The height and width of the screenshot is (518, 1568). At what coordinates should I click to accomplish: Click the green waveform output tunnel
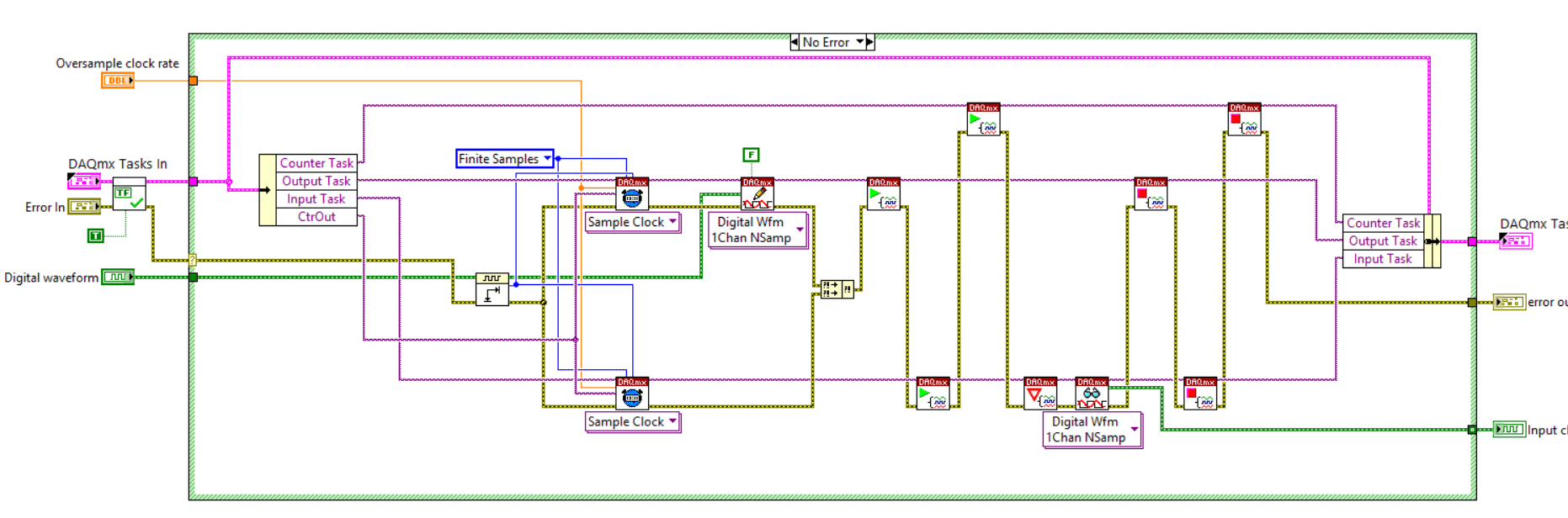point(1471,430)
